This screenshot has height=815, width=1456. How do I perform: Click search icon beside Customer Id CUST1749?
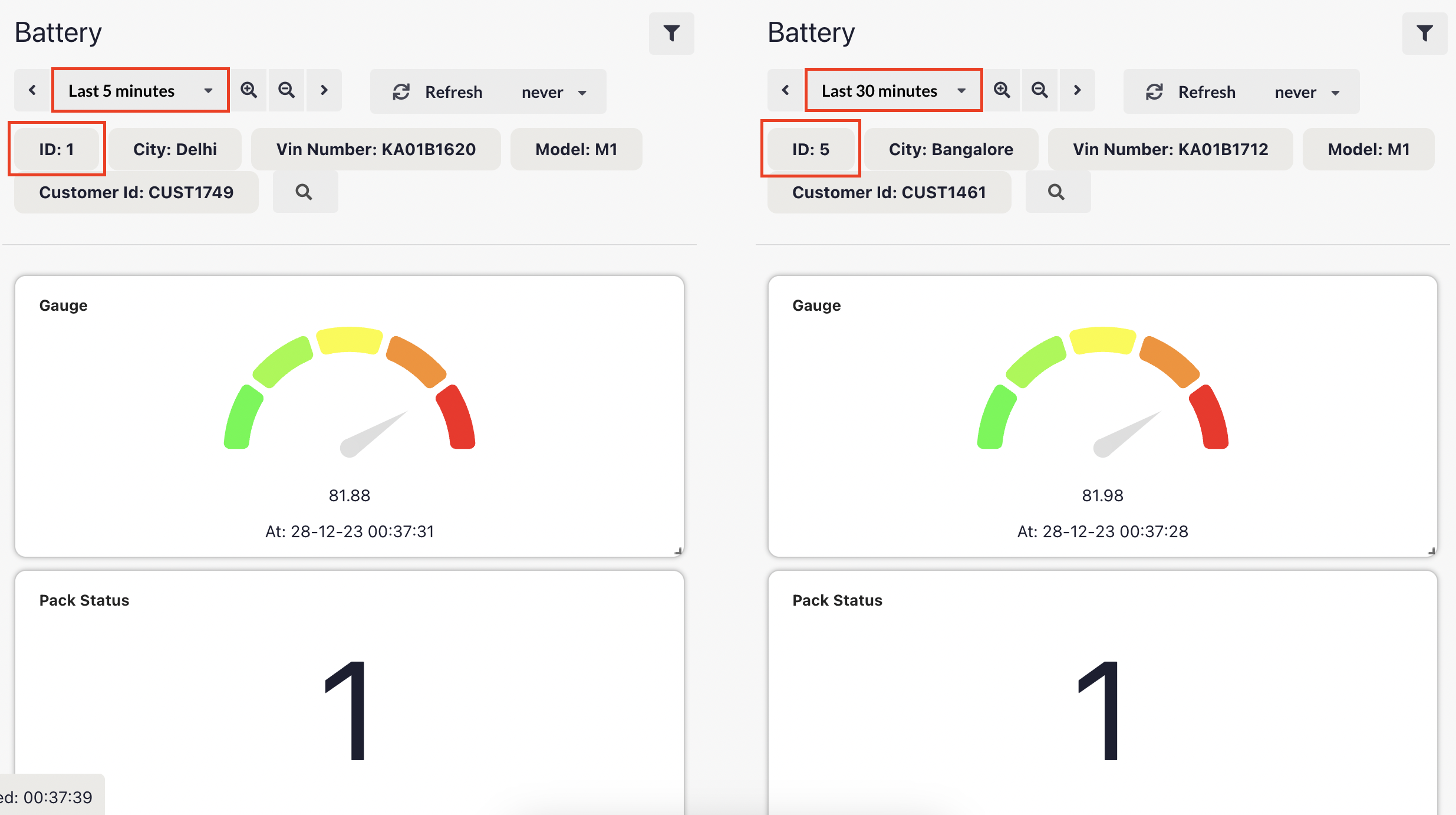click(x=304, y=192)
